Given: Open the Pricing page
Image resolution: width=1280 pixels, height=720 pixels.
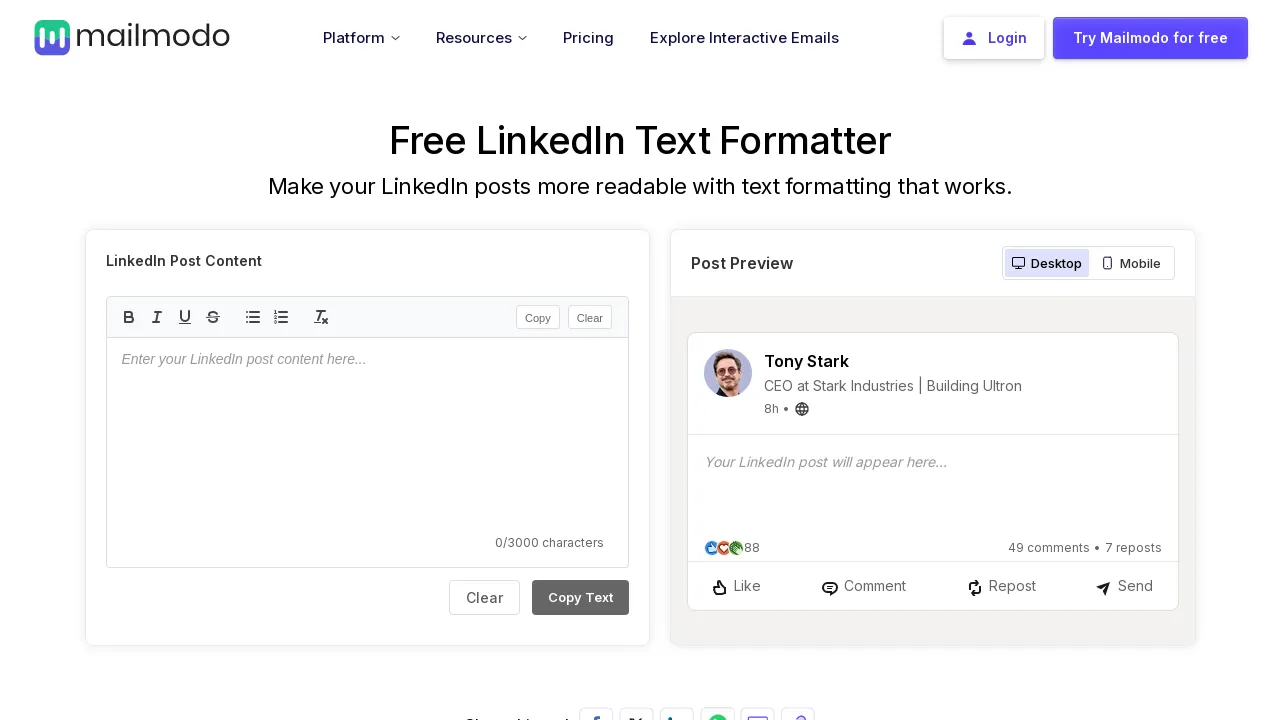Looking at the screenshot, I should coord(588,38).
